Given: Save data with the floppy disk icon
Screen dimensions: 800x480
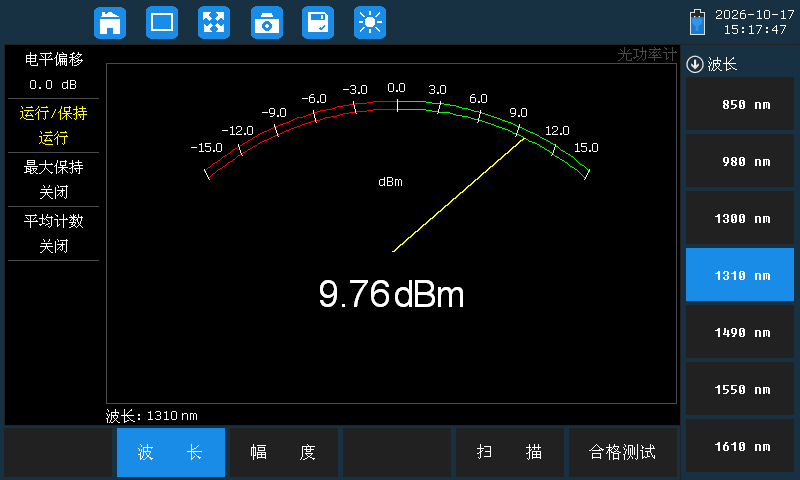Looking at the screenshot, I should (318, 22).
